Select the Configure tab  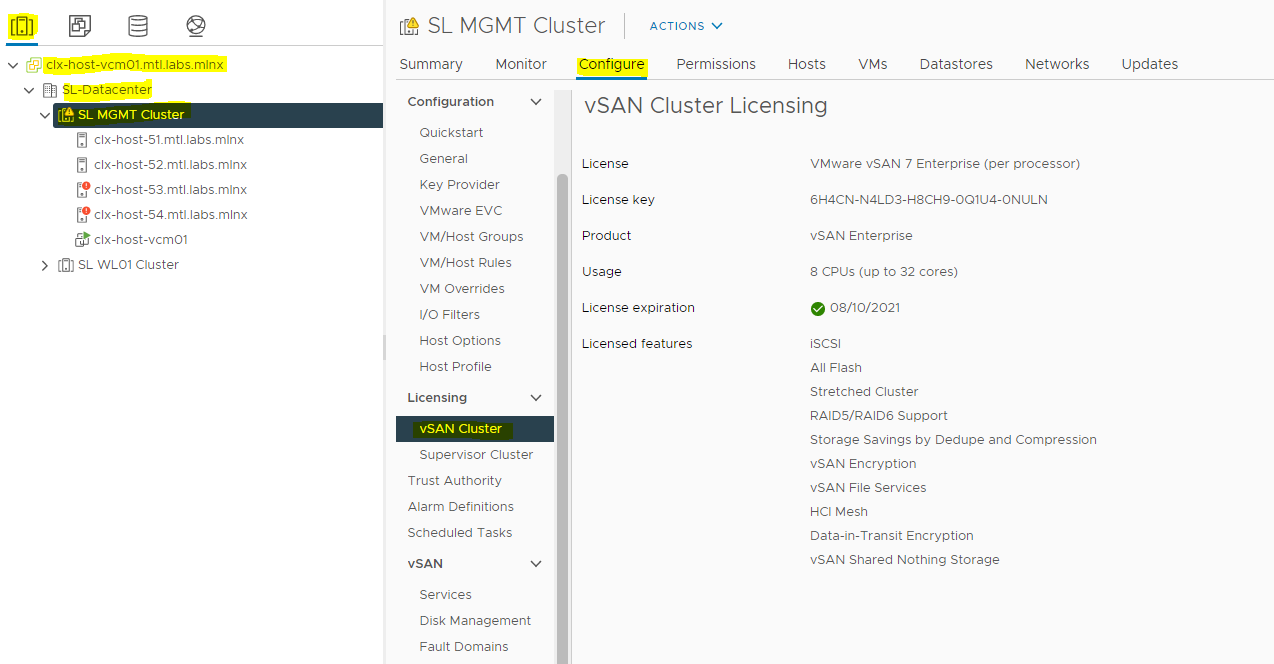pyautogui.click(x=611, y=64)
